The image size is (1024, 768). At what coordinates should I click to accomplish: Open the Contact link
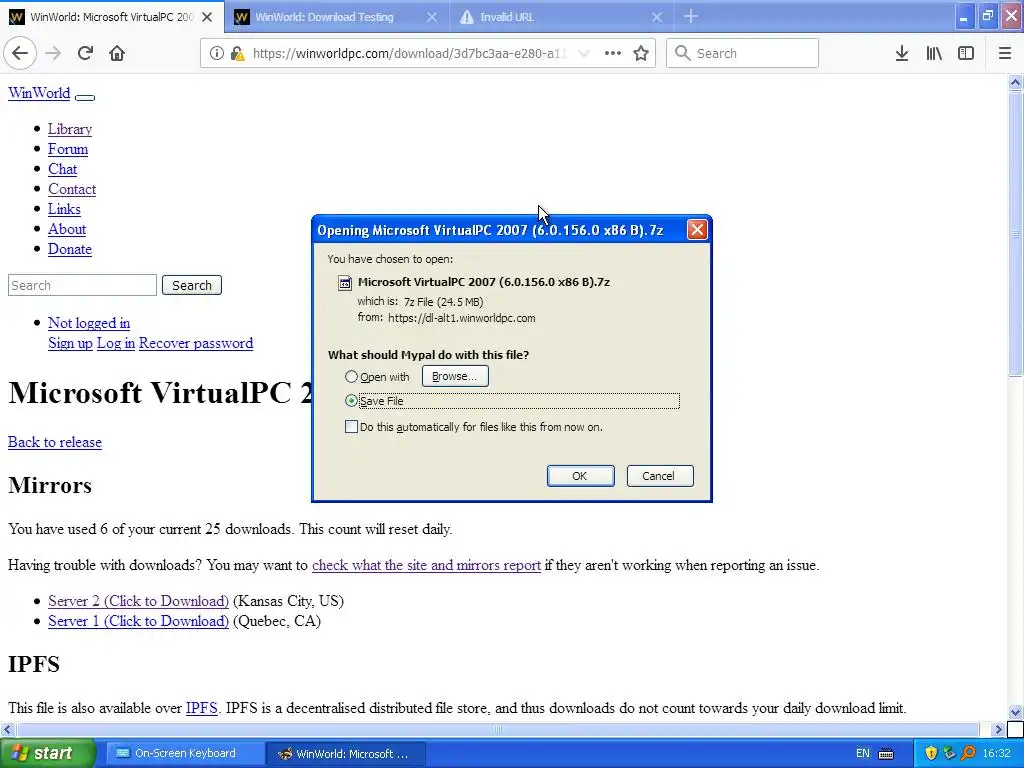tap(72, 189)
